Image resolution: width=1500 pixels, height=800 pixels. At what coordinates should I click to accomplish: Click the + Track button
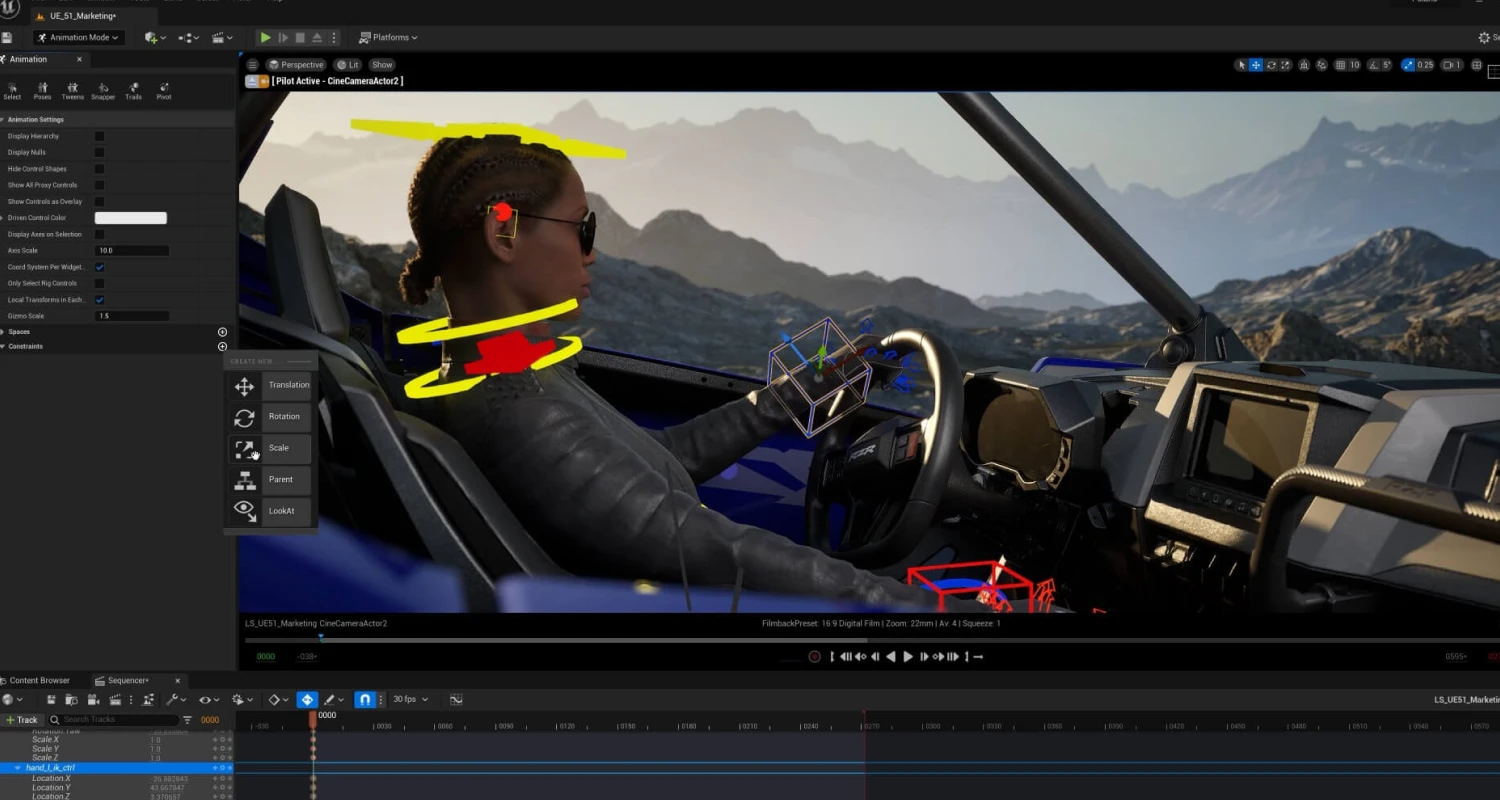[20, 719]
